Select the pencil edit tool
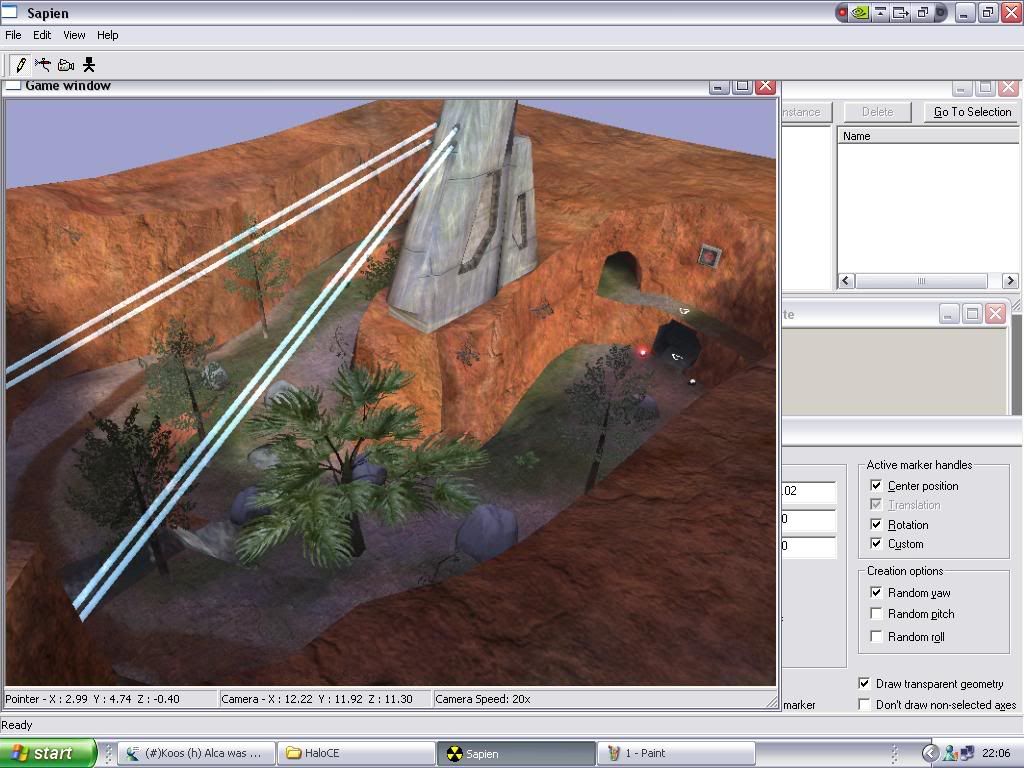This screenshot has width=1024, height=768. click(x=21, y=65)
